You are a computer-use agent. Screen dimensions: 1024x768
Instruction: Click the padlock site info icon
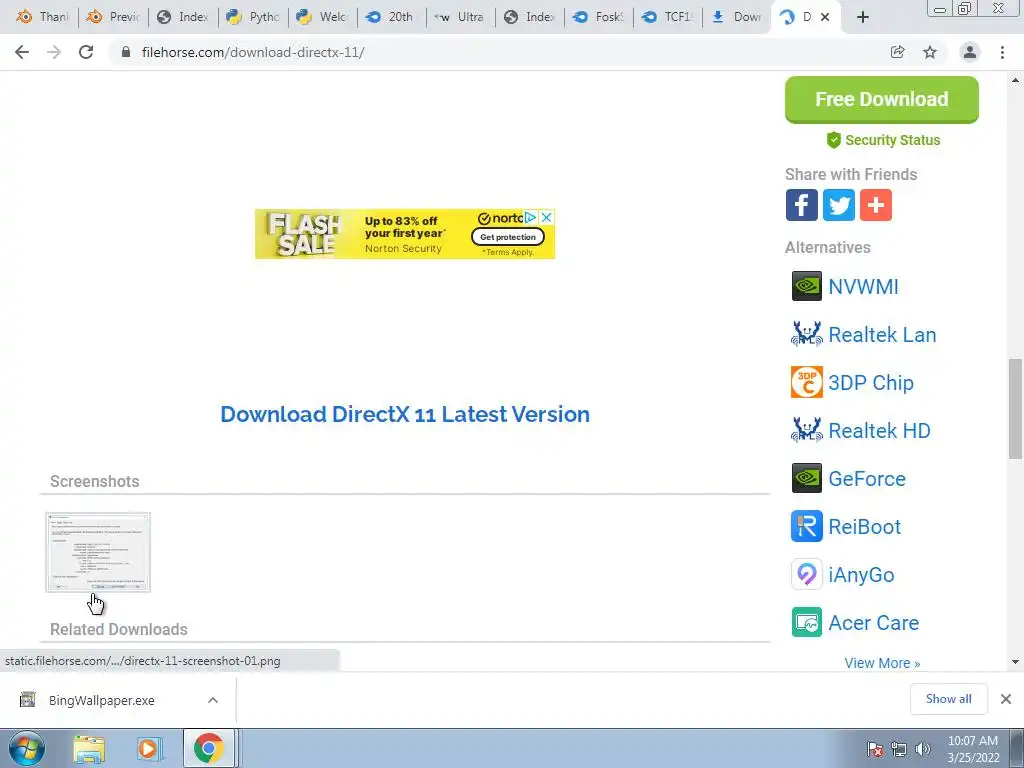tap(126, 52)
